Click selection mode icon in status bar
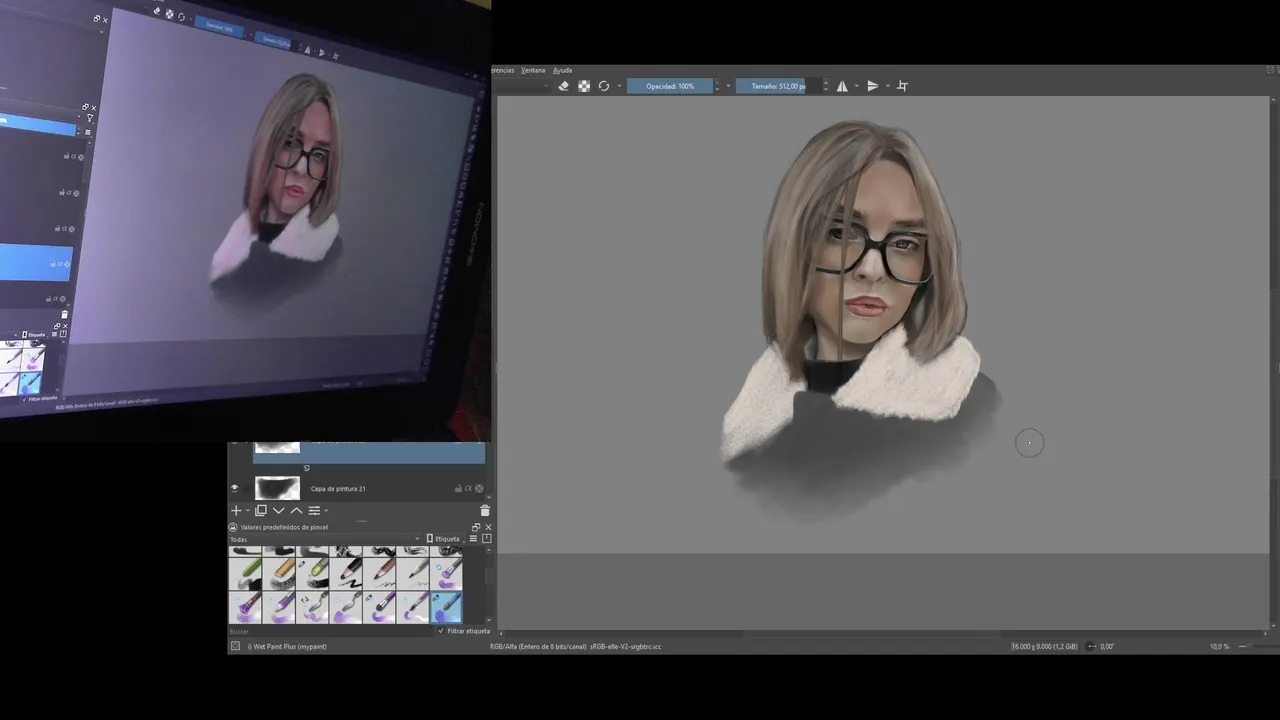This screenshot has width=1280, height=720. click(235, 646)
